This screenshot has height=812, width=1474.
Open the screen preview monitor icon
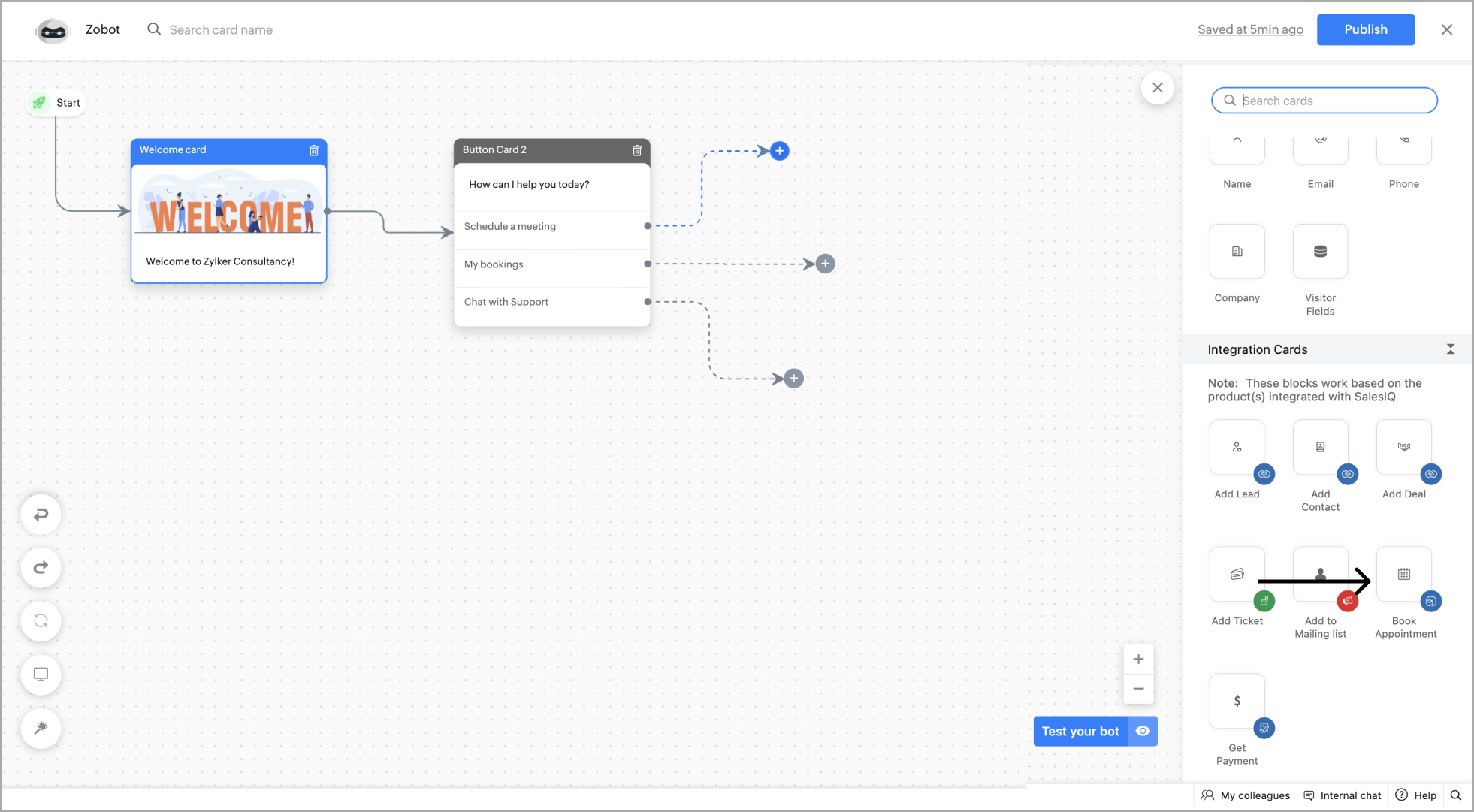coord(41,675)
